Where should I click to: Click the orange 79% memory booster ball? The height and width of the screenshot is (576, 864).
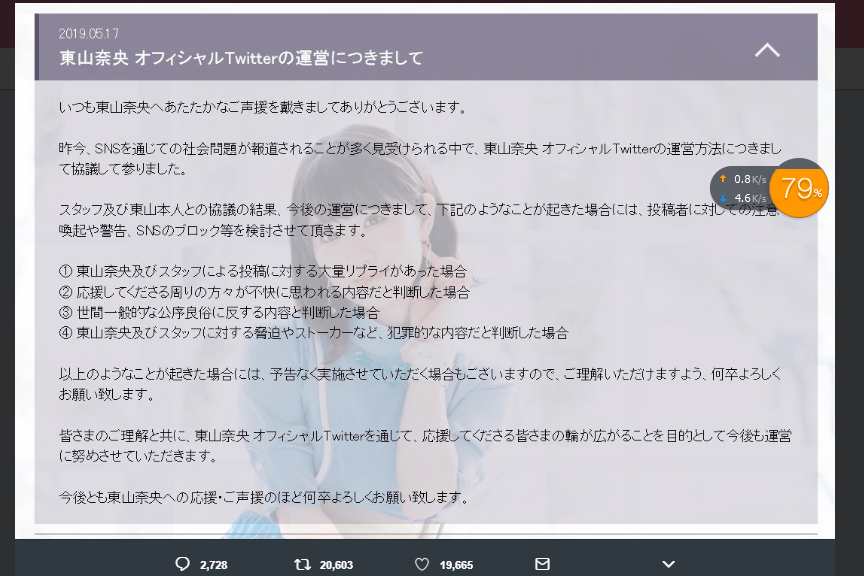click(800, 188)
